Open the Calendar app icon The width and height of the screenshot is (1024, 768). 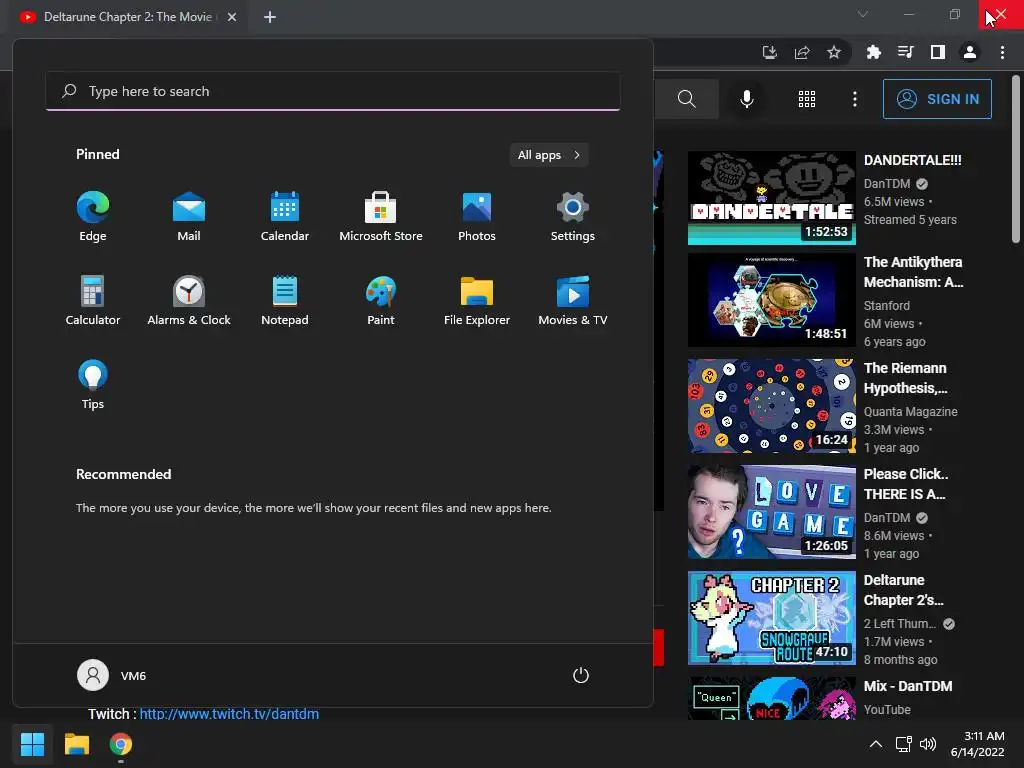285,216
